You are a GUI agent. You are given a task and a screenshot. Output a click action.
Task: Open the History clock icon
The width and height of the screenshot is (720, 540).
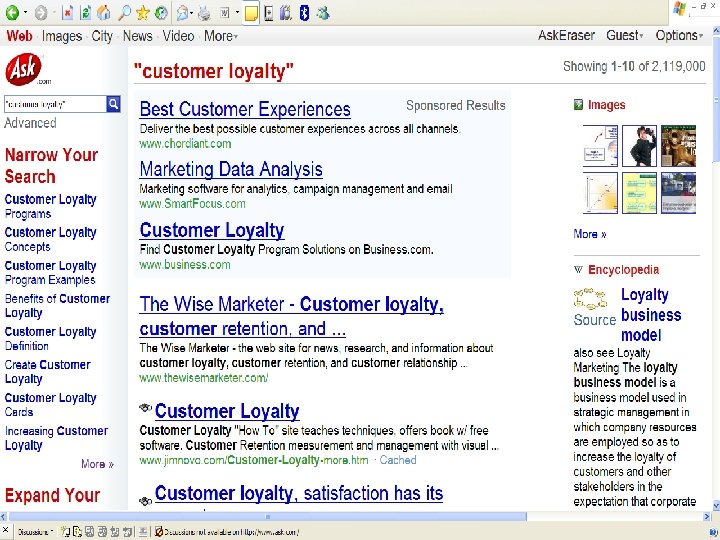click(161, 13)
